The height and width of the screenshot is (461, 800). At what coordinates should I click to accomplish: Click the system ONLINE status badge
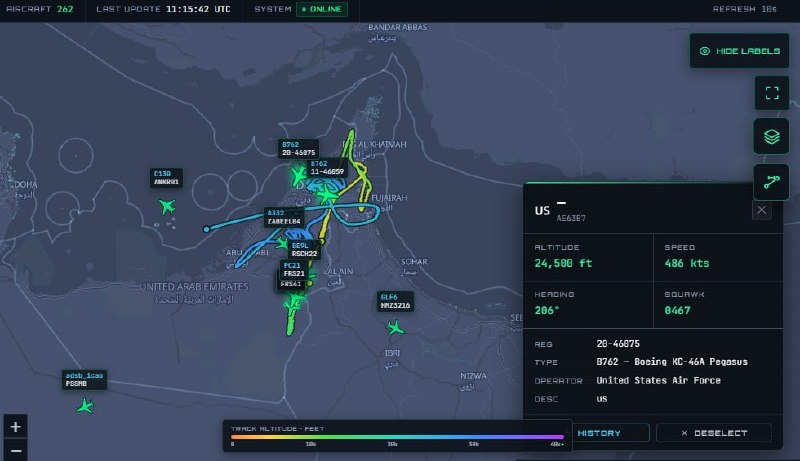(x=322, y=9)
